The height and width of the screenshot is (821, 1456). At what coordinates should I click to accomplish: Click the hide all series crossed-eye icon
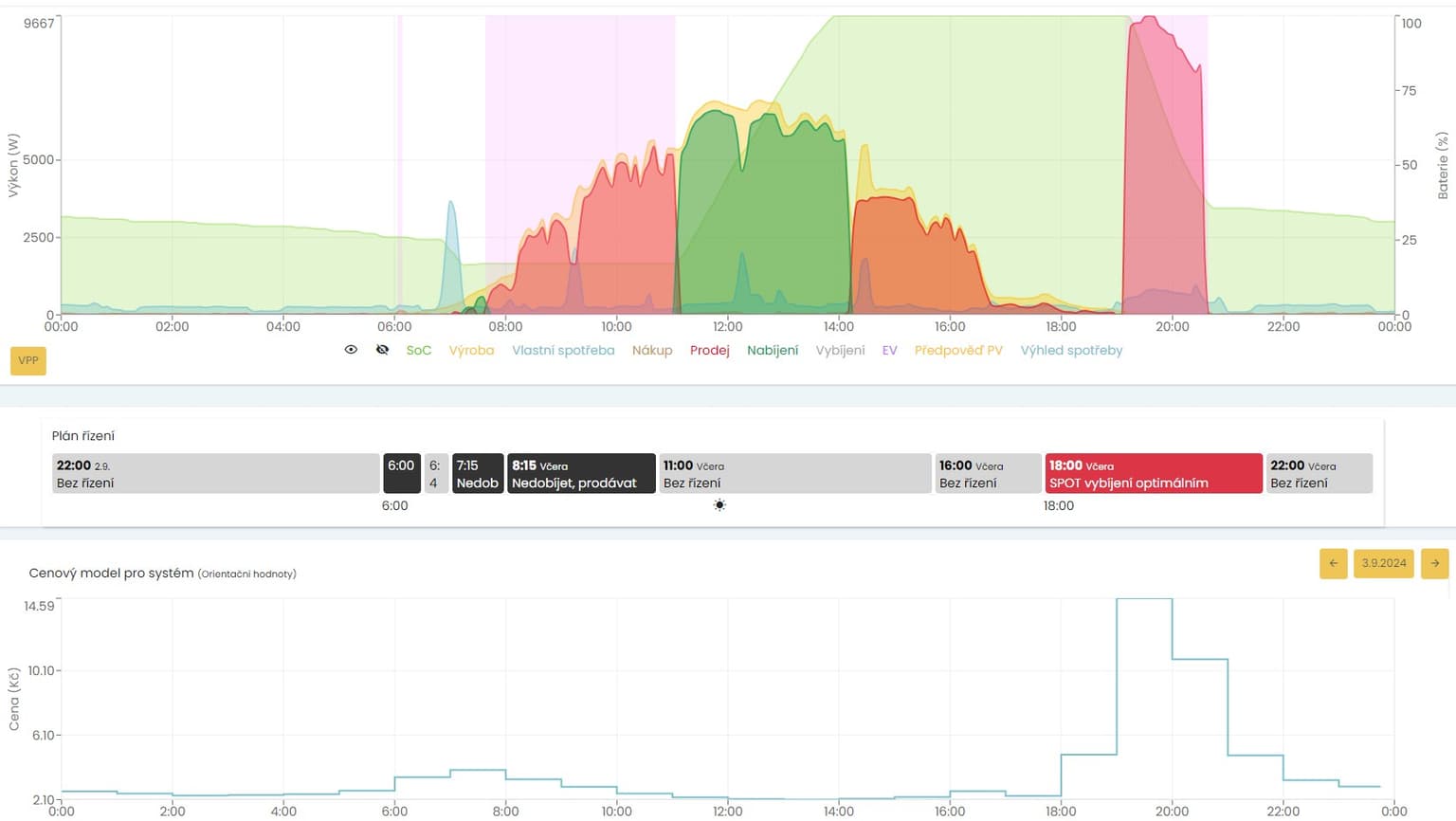pyautogui.click(x=382, y=350)
